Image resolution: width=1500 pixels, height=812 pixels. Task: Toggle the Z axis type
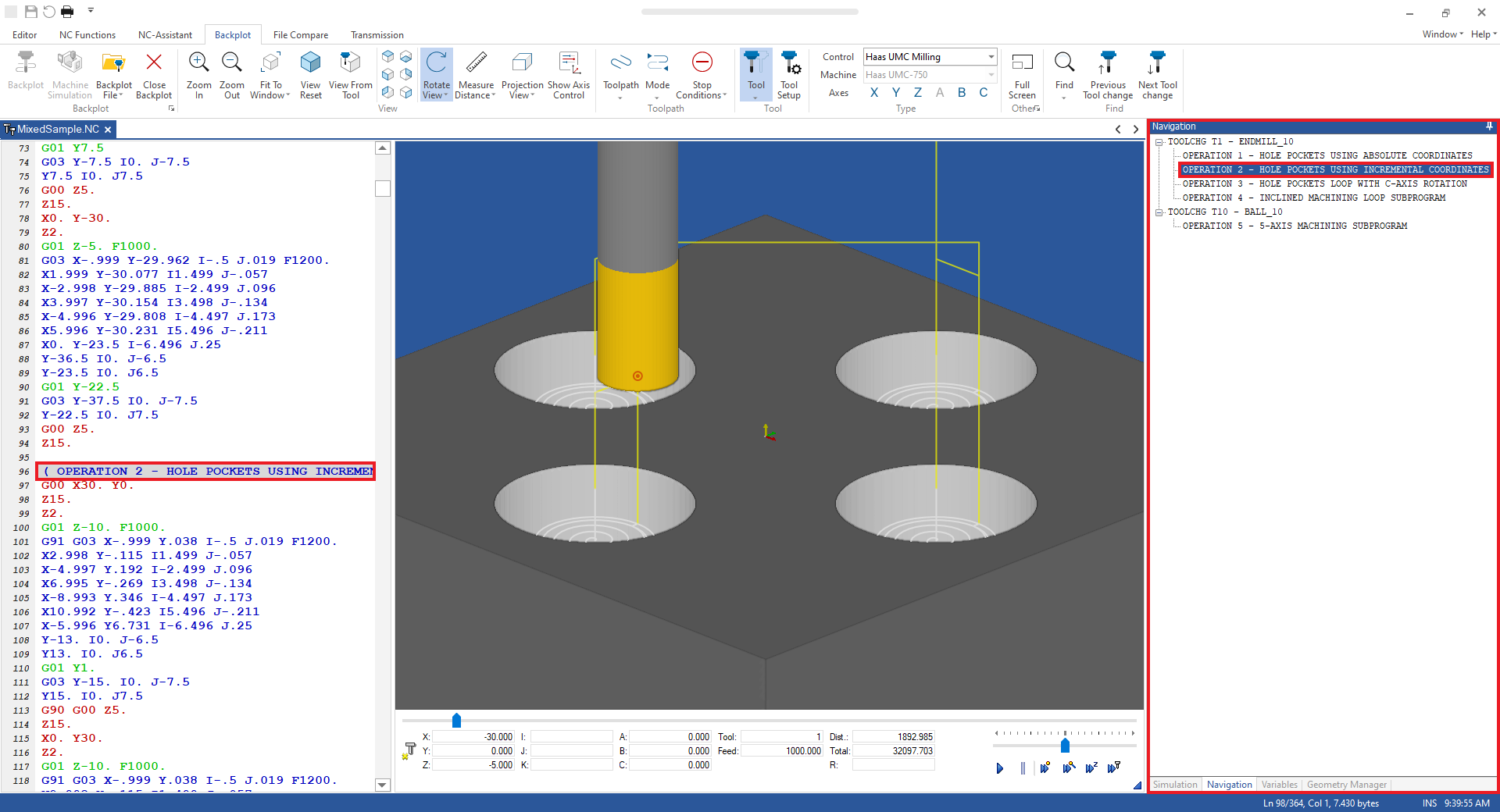[918, 93]
